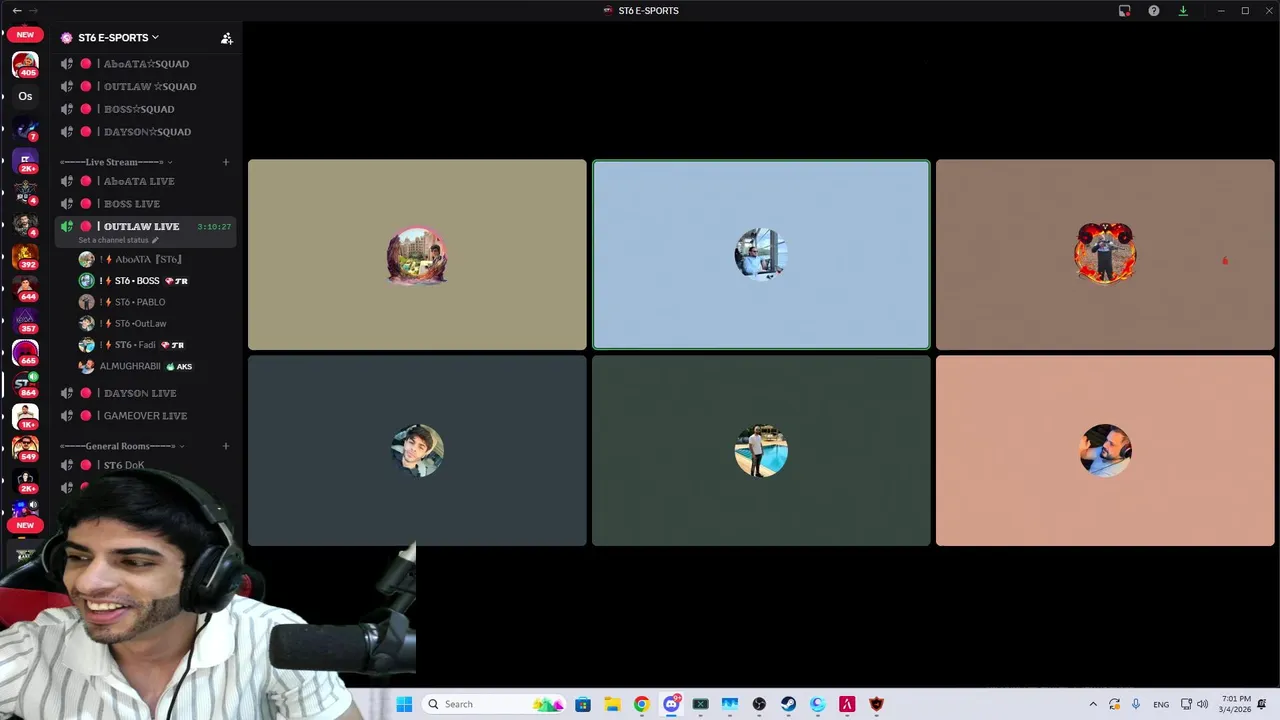Join DAYSON SQUAD voice channel

tap(146, 132)
